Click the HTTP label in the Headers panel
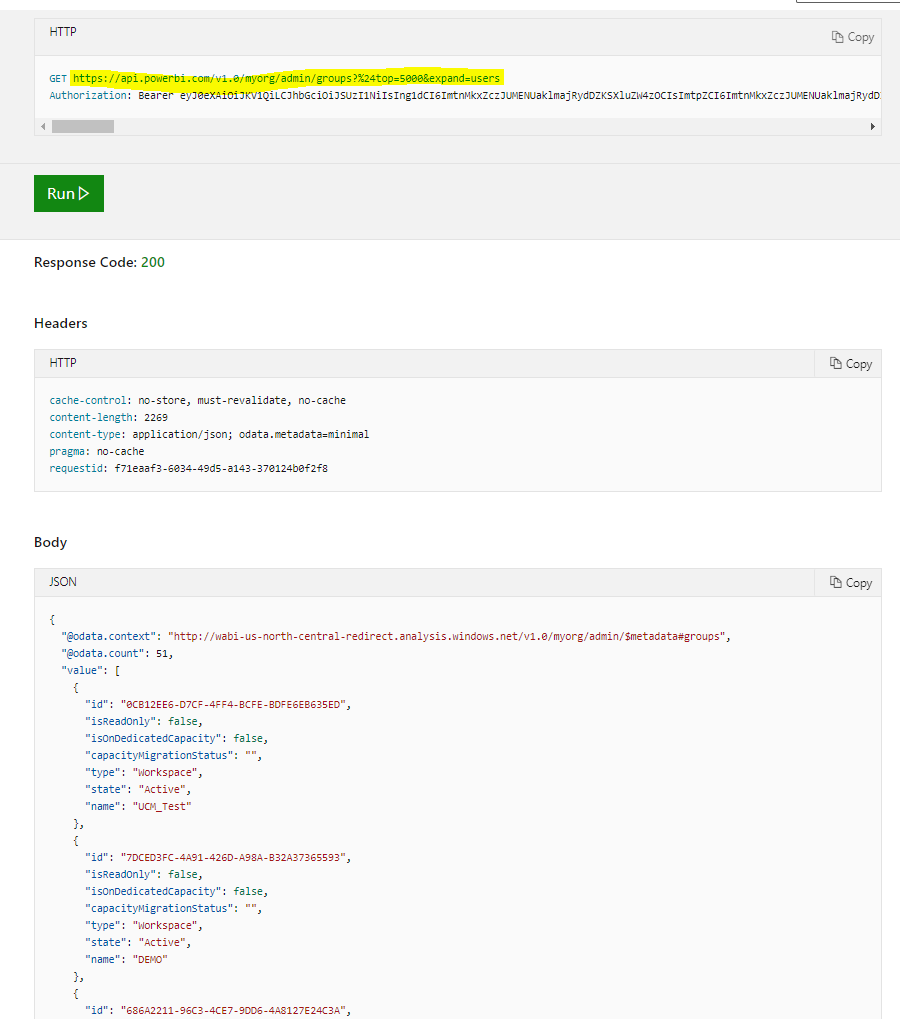Image resolution: width=900 pixels, height=1019 pixels. pyautogui.click(x=63, y=363)
